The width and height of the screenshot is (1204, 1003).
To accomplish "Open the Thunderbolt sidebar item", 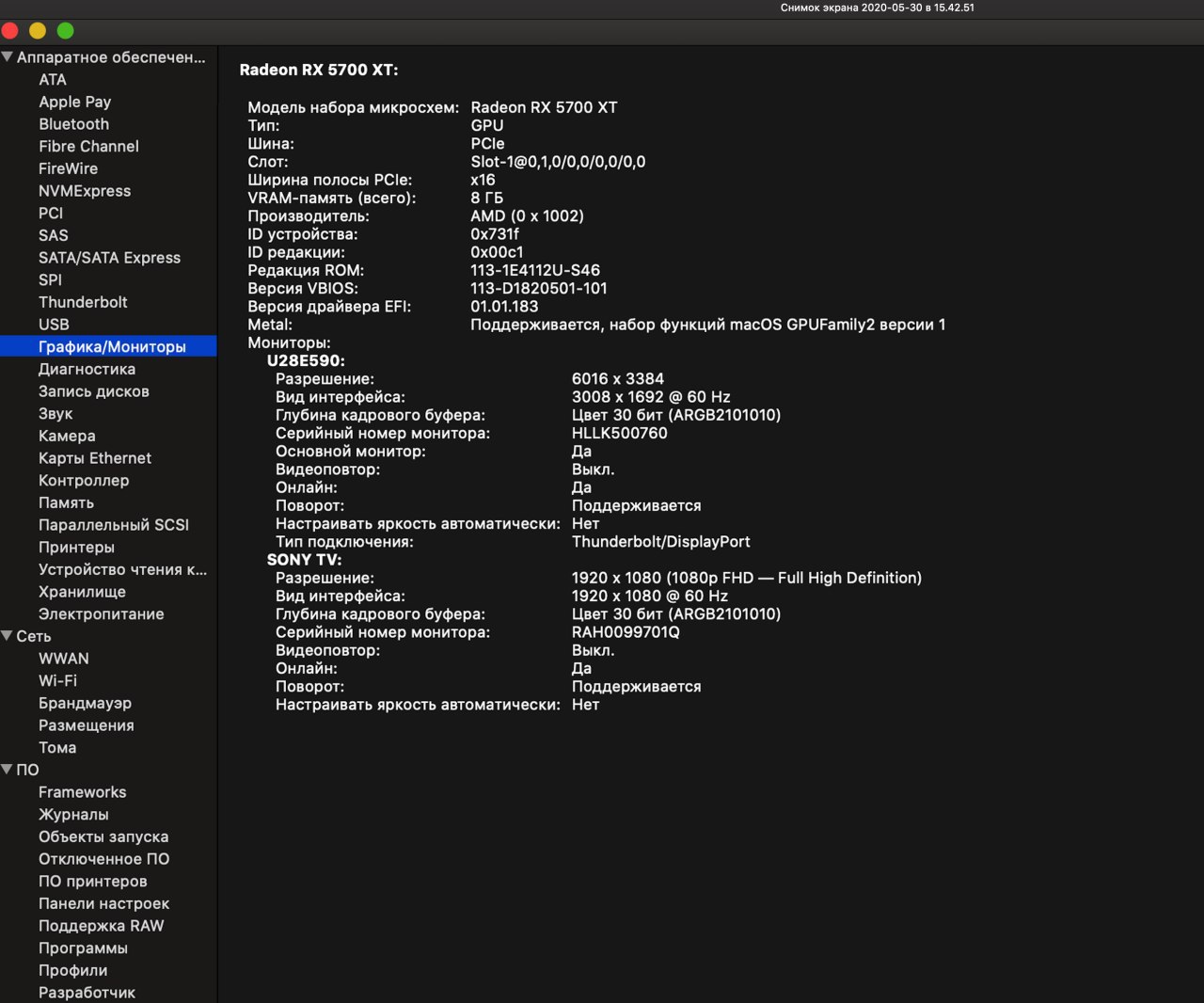I will click(x=83, y=302).
